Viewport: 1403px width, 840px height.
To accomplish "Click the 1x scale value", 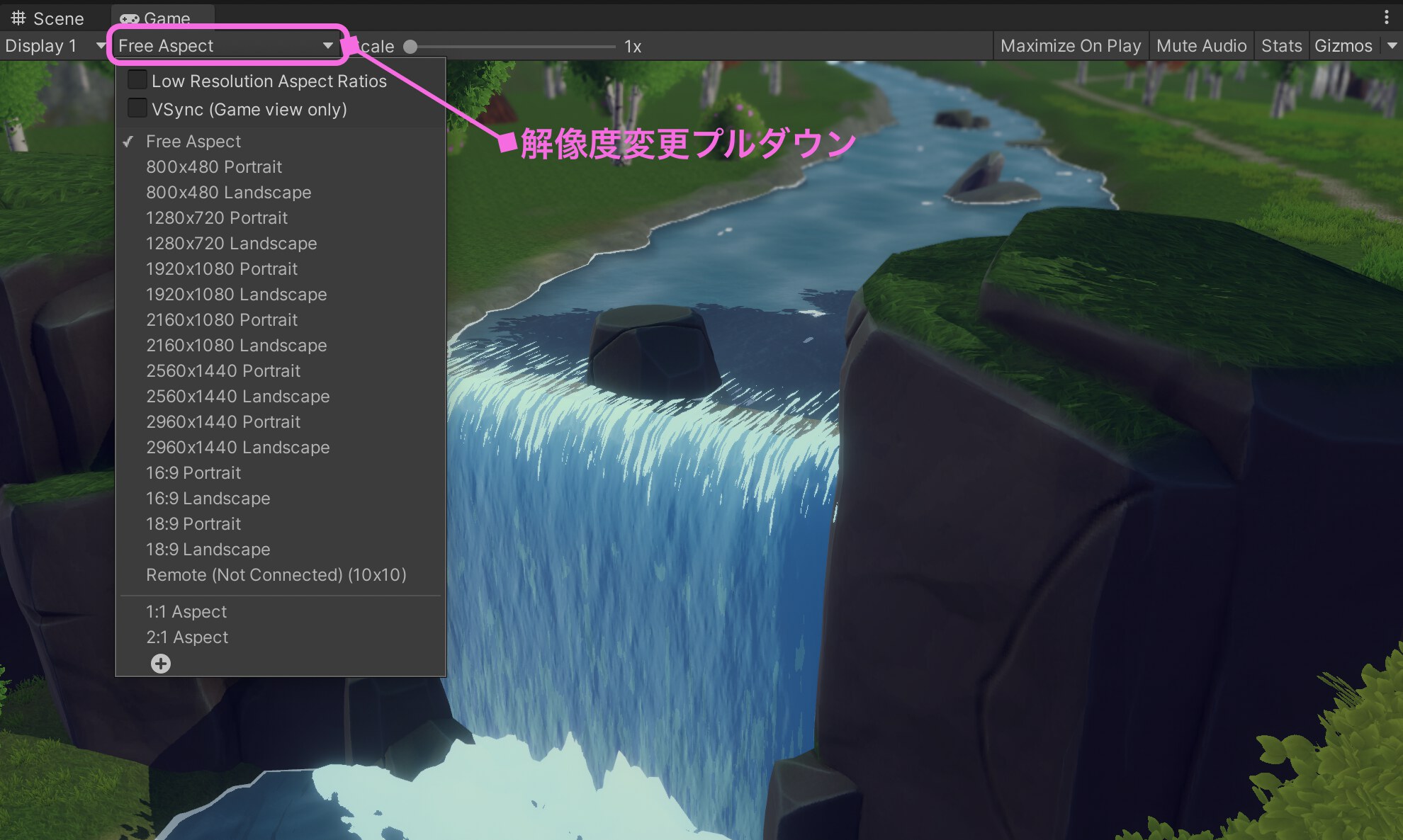I will coord(633,47).
